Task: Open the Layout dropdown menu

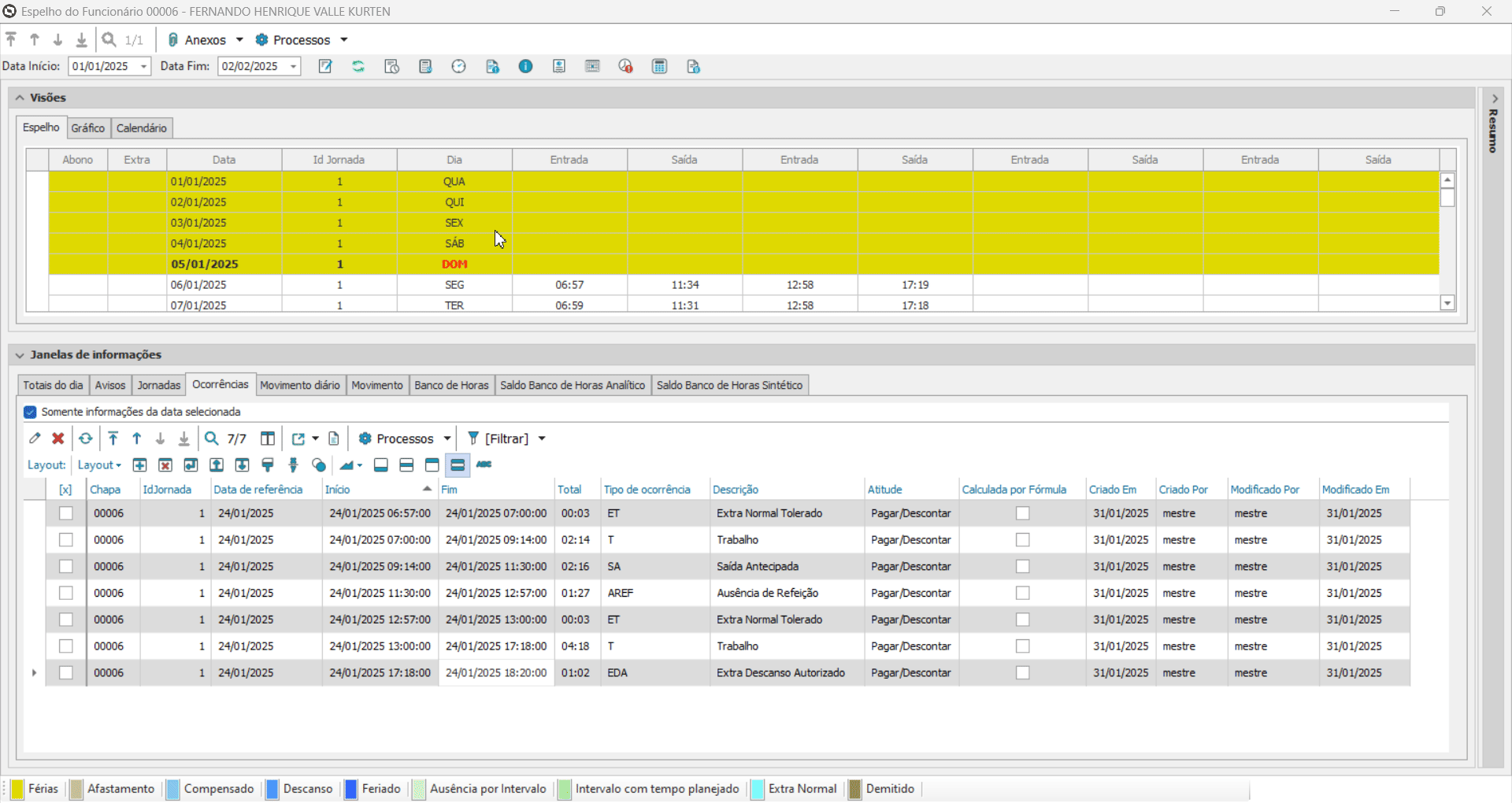Action: pos(99,465)
